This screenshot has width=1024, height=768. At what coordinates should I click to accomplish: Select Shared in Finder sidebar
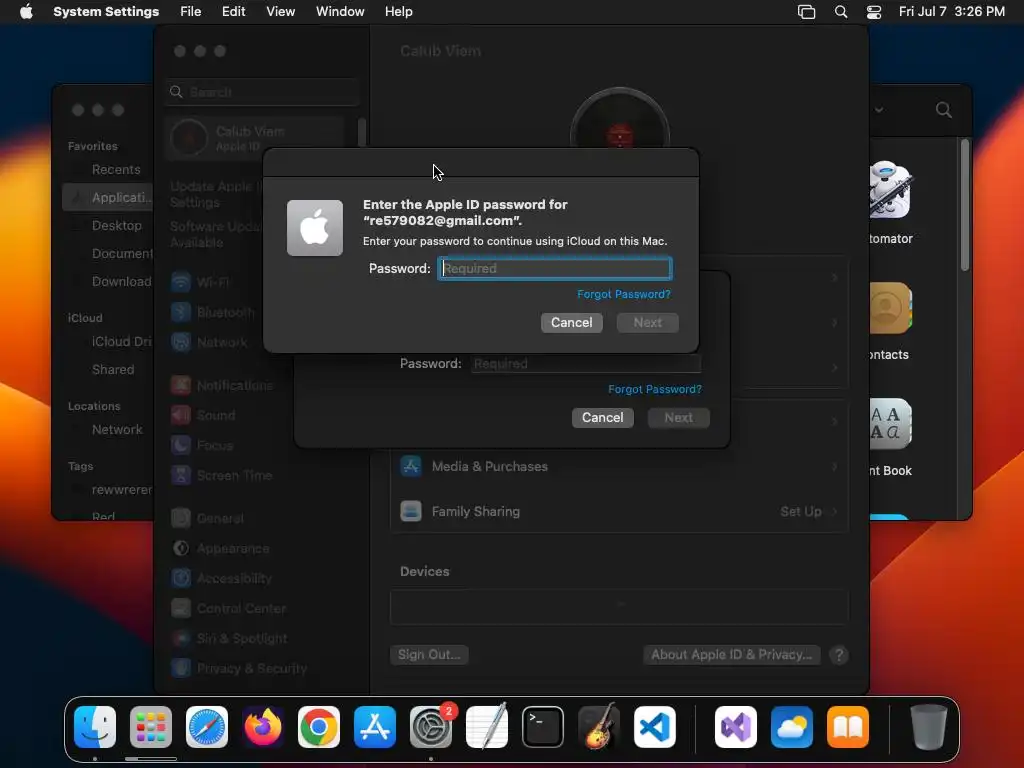[x=113, y=370]
